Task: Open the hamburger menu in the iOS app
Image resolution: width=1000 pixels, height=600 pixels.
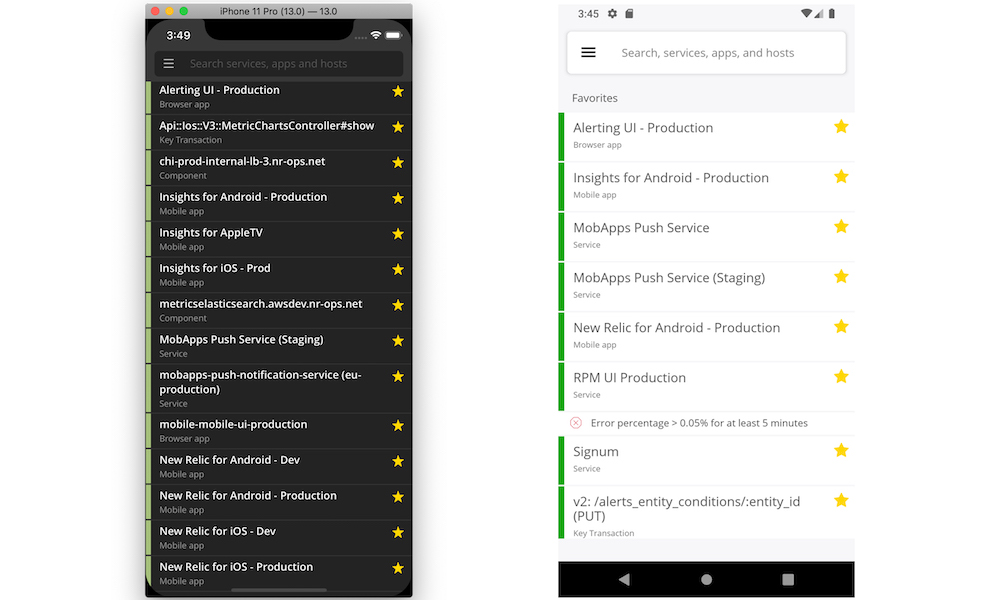Action: click(168, 64)
